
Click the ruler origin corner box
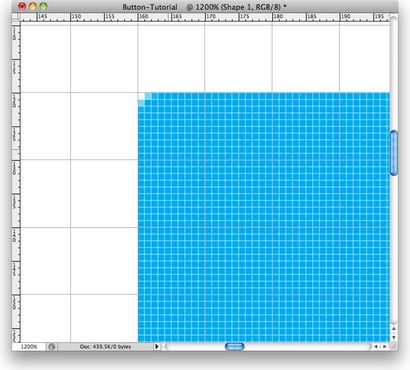coord(16,17)
